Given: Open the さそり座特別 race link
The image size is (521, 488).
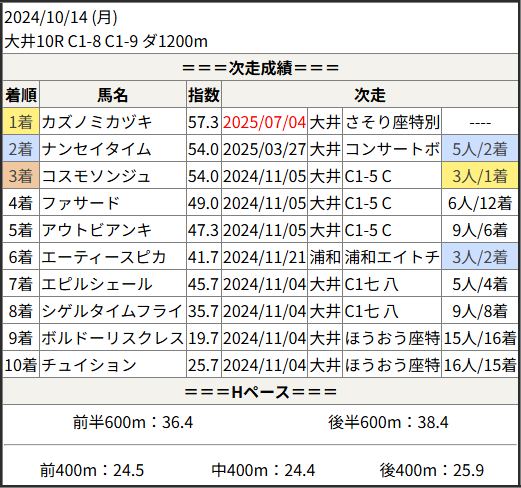Looking at the screenshot, I should 392,122.
